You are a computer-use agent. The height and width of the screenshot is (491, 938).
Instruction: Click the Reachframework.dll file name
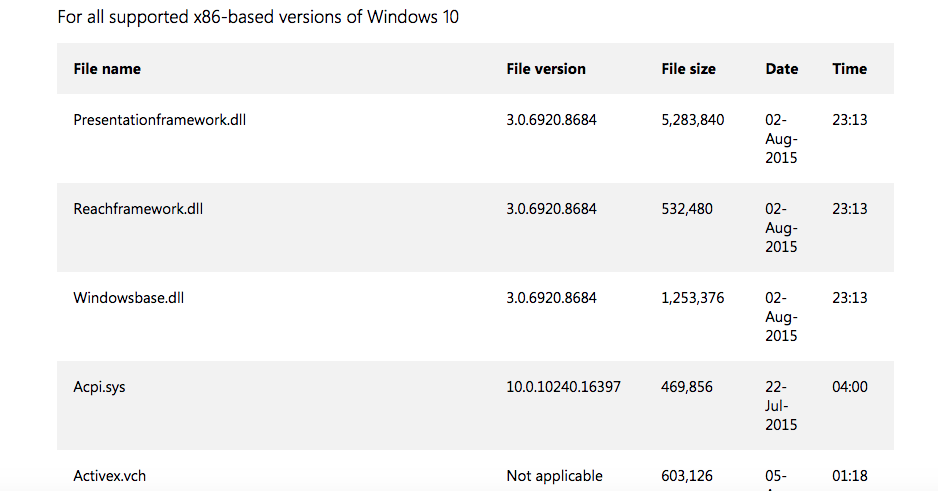(138, 209)
